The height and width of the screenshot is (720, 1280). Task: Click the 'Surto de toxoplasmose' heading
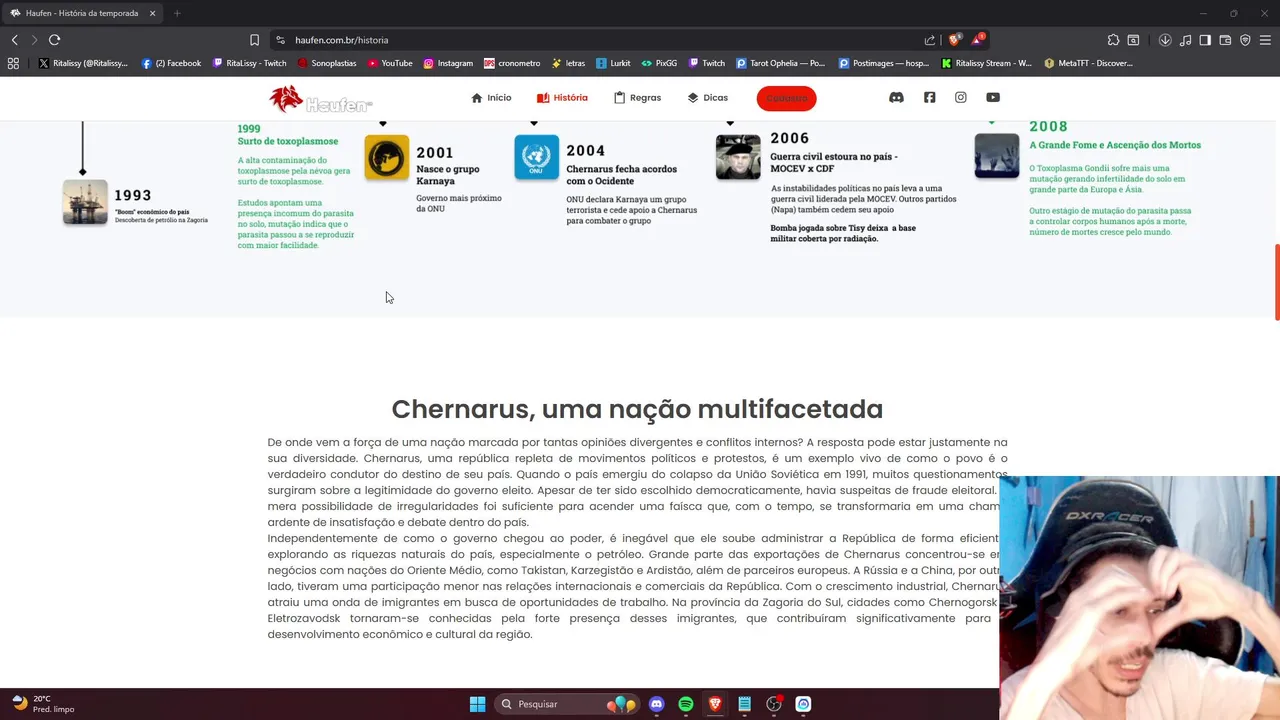(x=288, y=141)
